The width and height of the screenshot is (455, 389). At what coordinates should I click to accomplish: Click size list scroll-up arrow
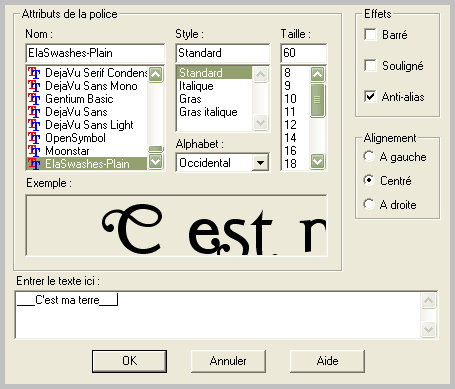point(317,74)
